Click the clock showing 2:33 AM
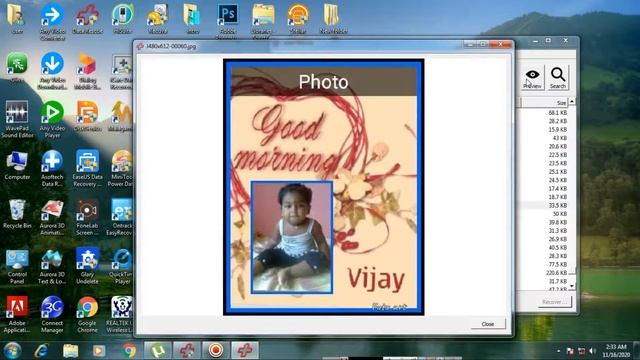640x360 pixels. coord(616,351)
